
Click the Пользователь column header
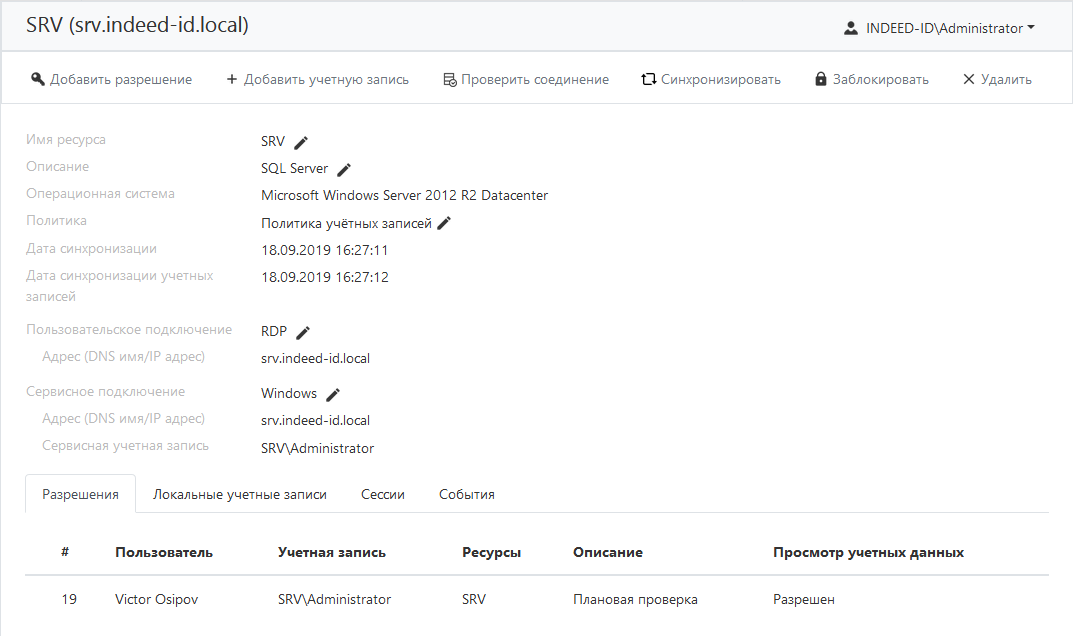164,552
